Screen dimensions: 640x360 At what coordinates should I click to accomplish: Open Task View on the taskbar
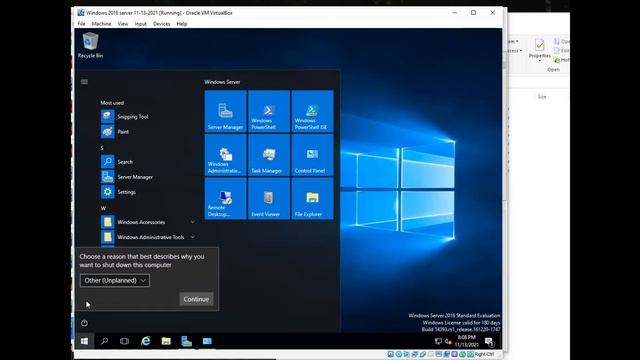(x=124, y=341)
